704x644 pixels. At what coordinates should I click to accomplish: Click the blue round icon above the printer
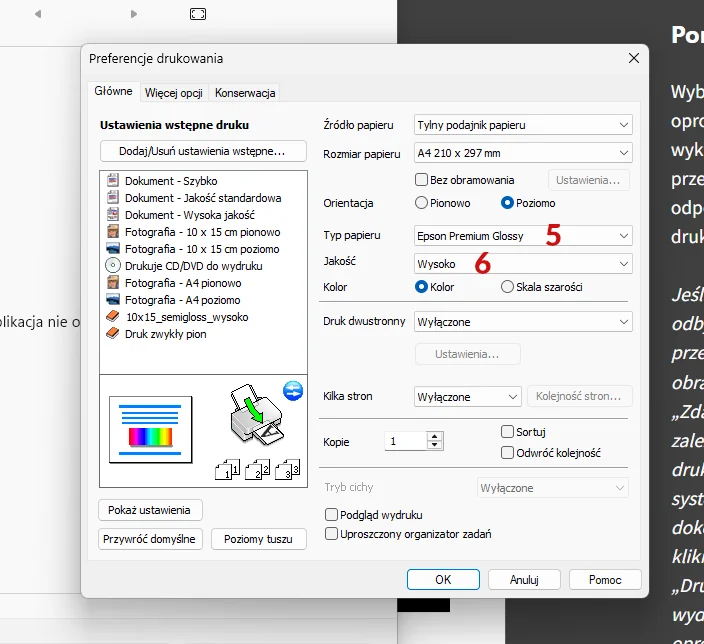(x=293, y=390)
